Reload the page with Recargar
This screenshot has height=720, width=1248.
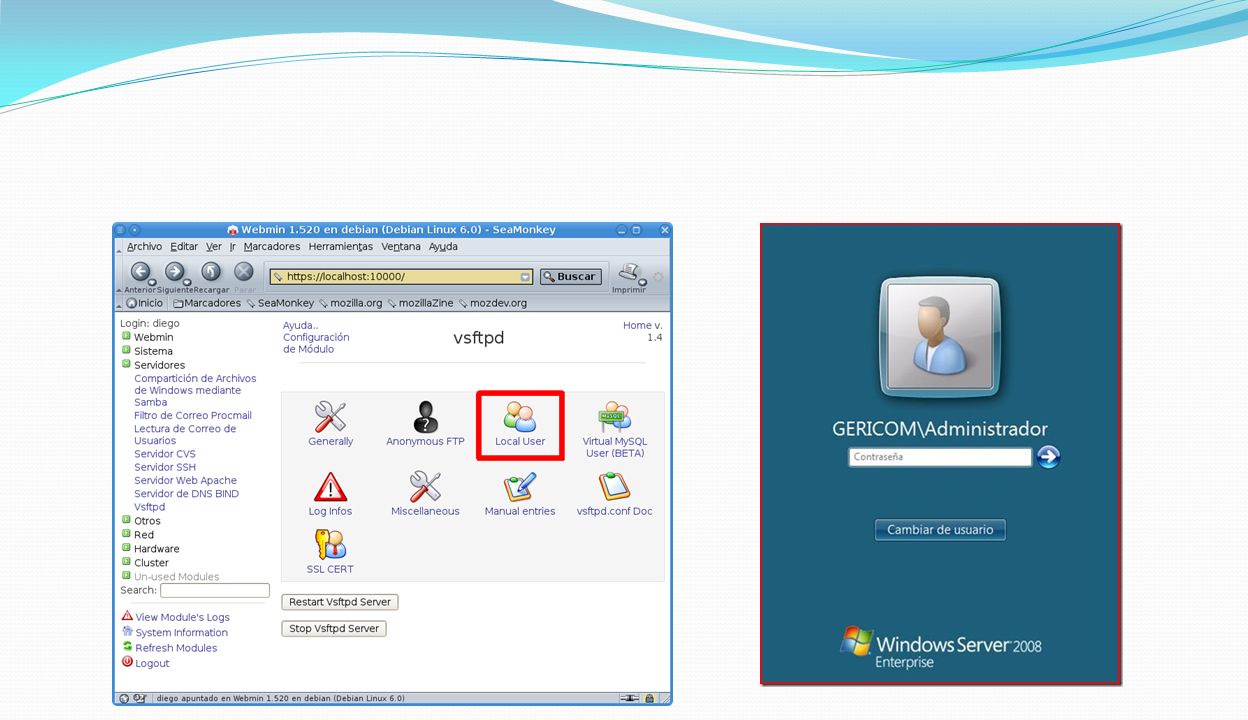(211, 272)
